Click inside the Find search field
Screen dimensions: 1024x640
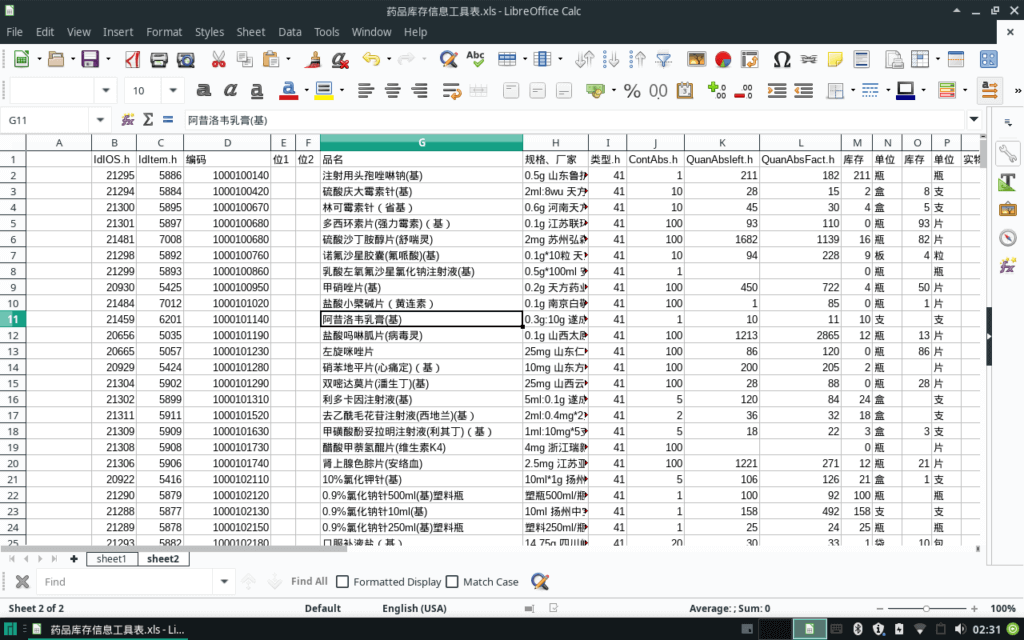120,581
